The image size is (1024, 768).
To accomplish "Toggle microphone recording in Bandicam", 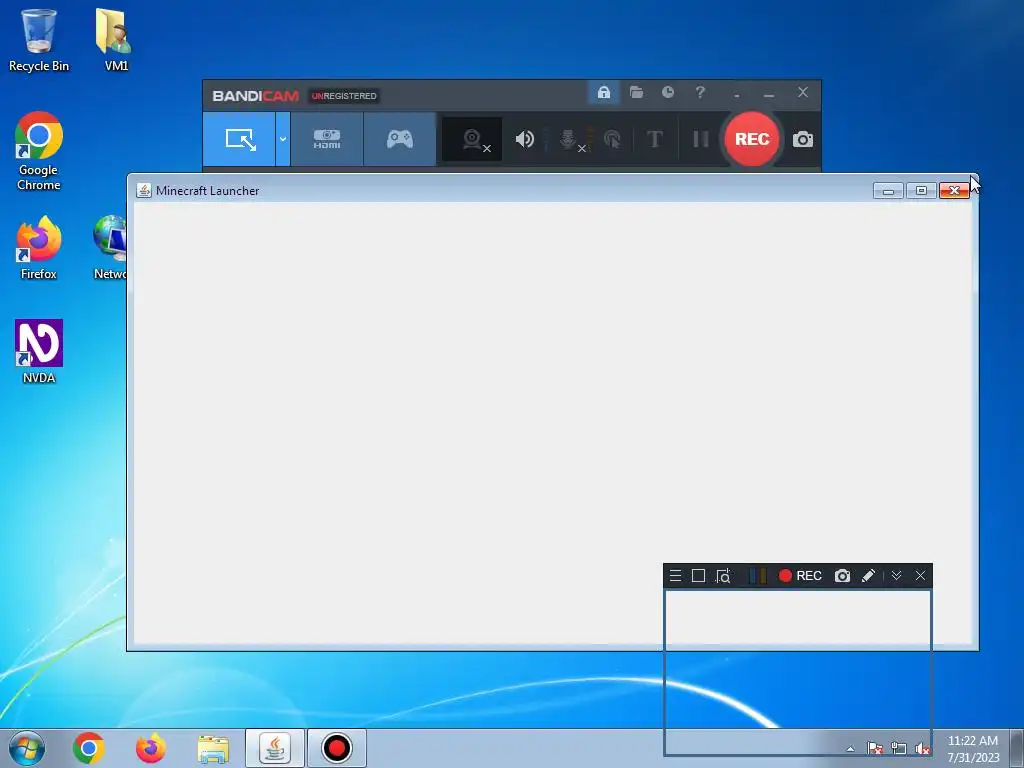I will click(569, 139).
